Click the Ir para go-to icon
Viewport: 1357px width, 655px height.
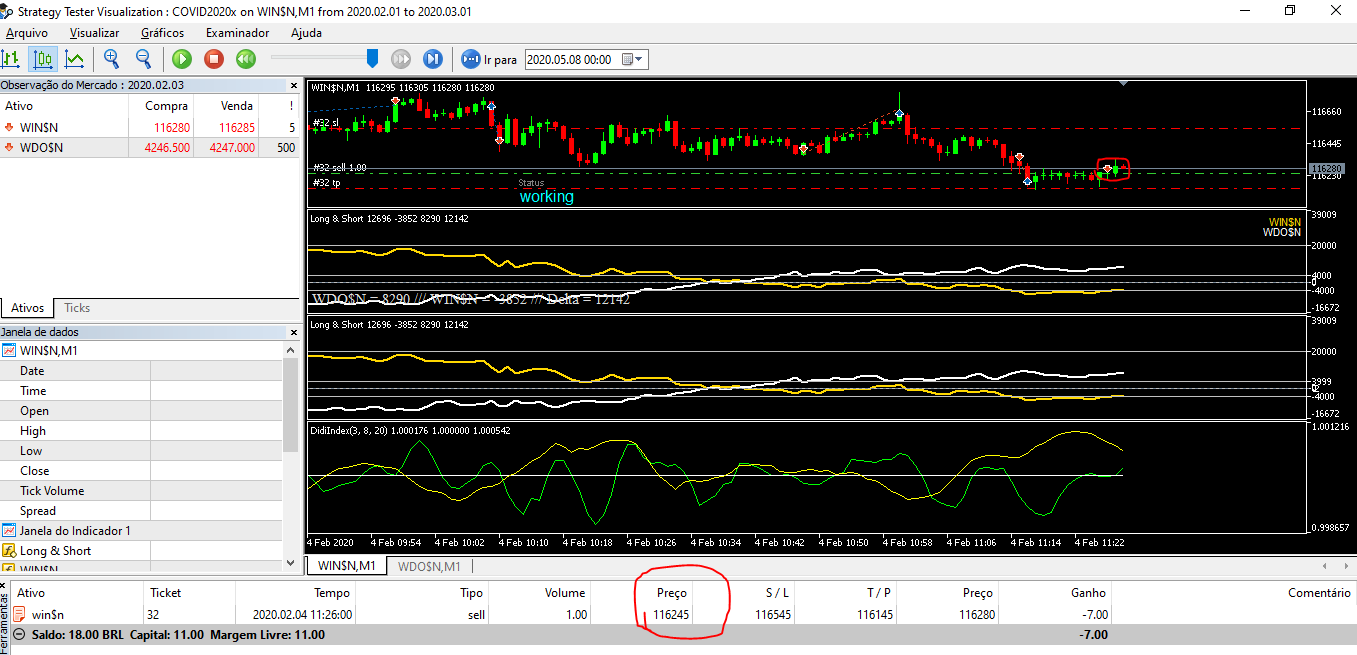click(470, 59)
